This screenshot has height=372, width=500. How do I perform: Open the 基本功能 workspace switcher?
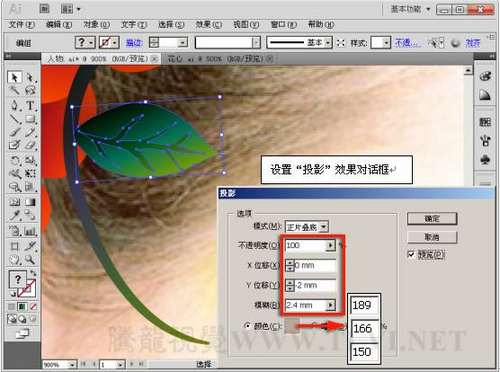(x=410, y=9)
